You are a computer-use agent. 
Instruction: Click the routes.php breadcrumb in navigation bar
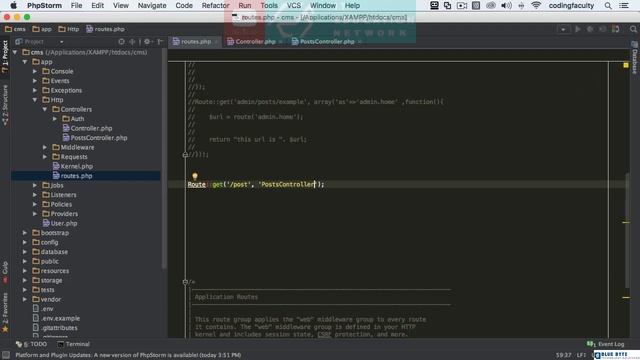105,29
